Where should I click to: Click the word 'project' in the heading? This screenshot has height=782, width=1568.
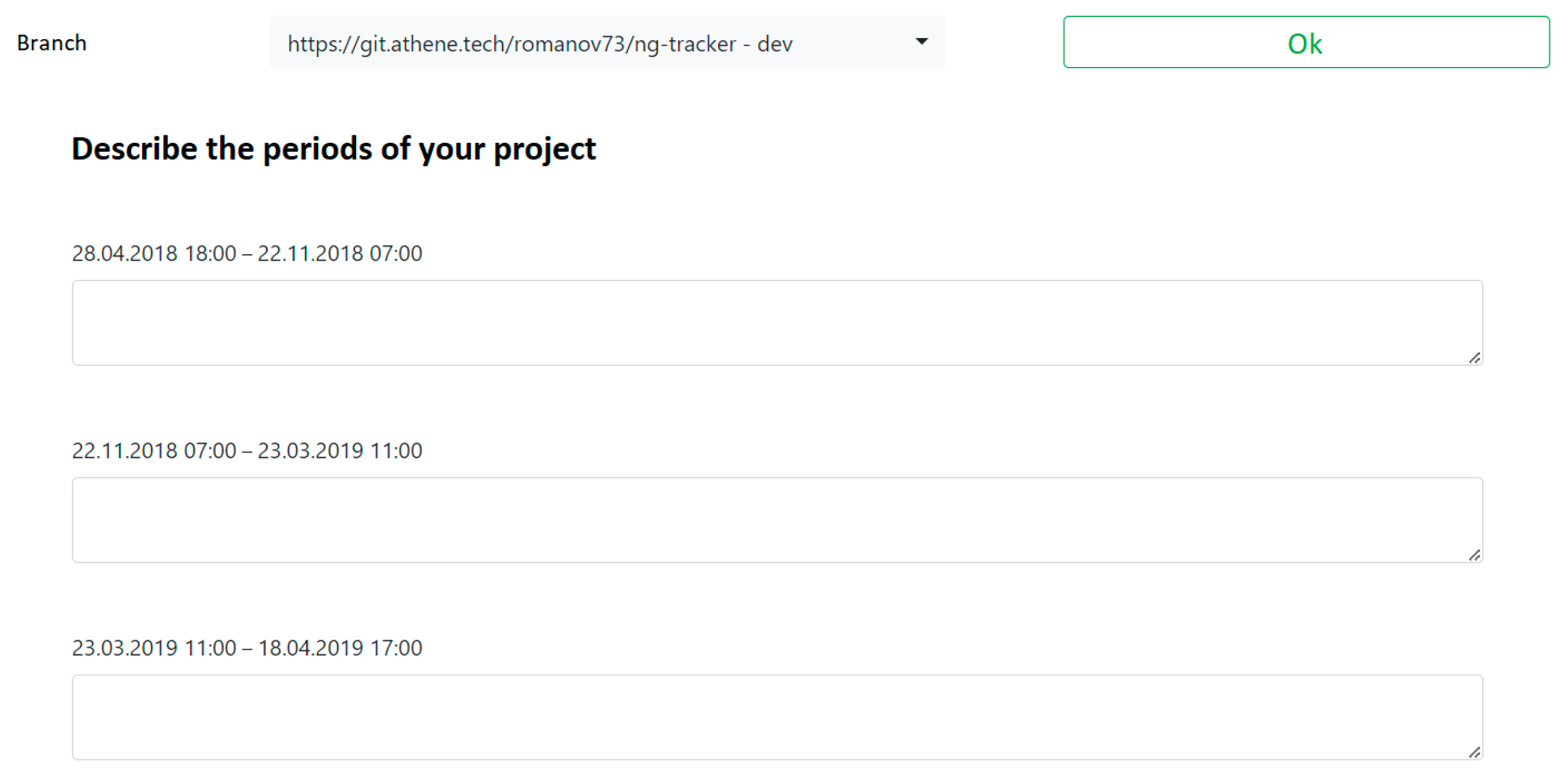(545, 149)
